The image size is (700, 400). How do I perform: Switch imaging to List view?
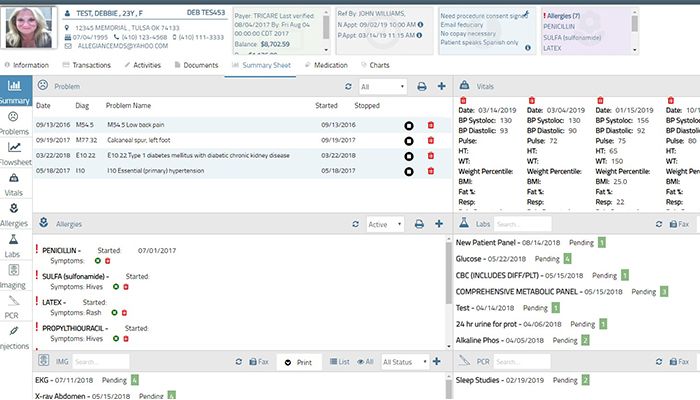339,362
